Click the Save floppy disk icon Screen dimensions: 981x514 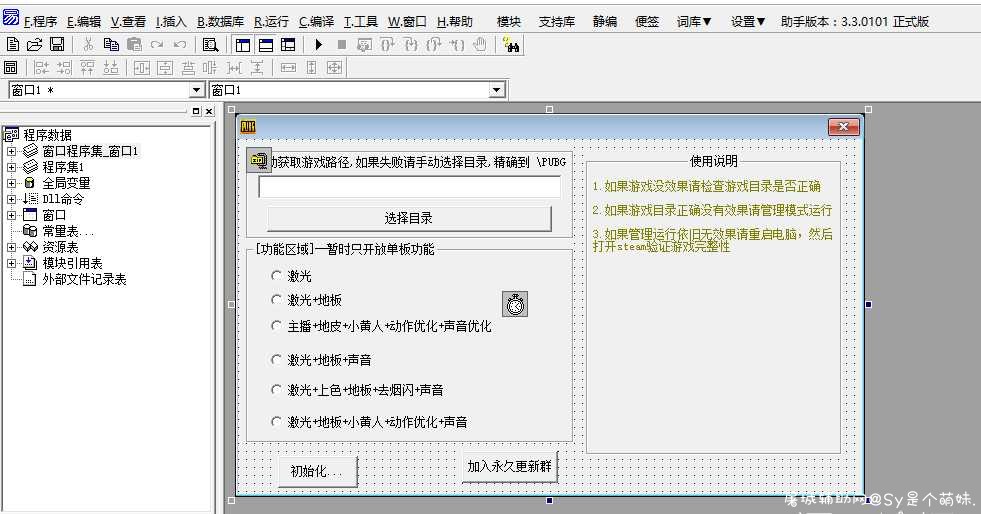57,44
